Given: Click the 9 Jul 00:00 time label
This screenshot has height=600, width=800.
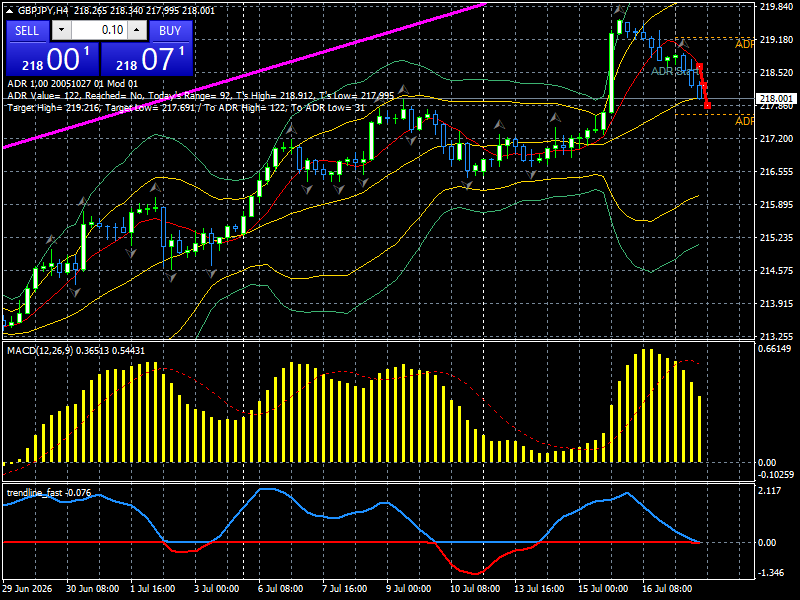Looking at the screenshot, I should point(409,589).
